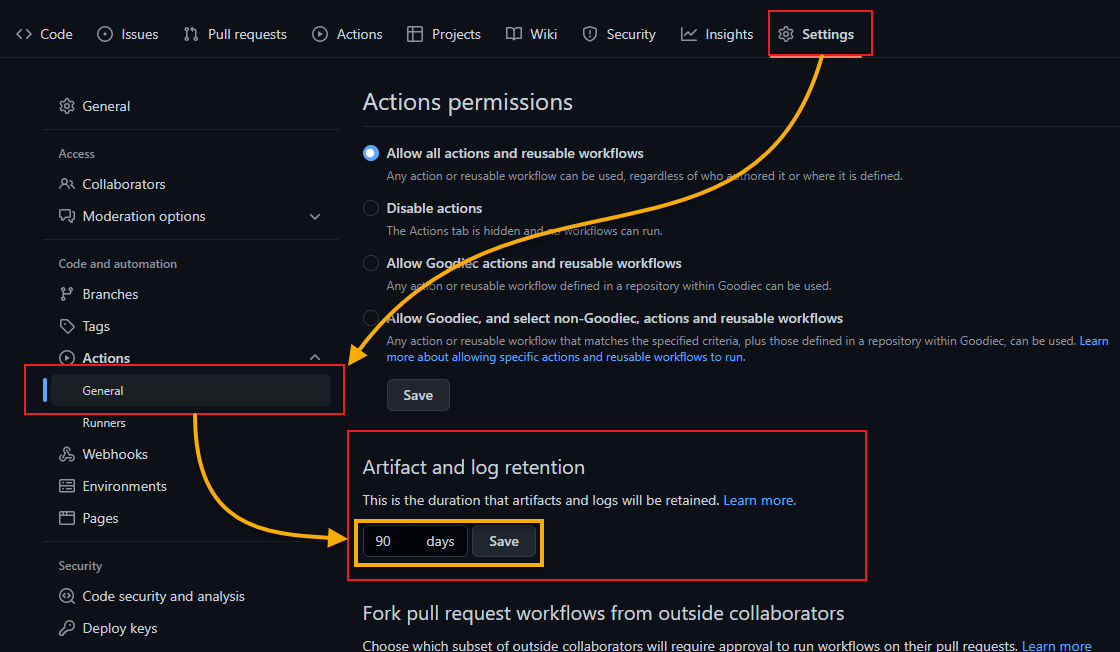
Task: Click the Code tab angle-brackets icon
Action: coord(24,34)
